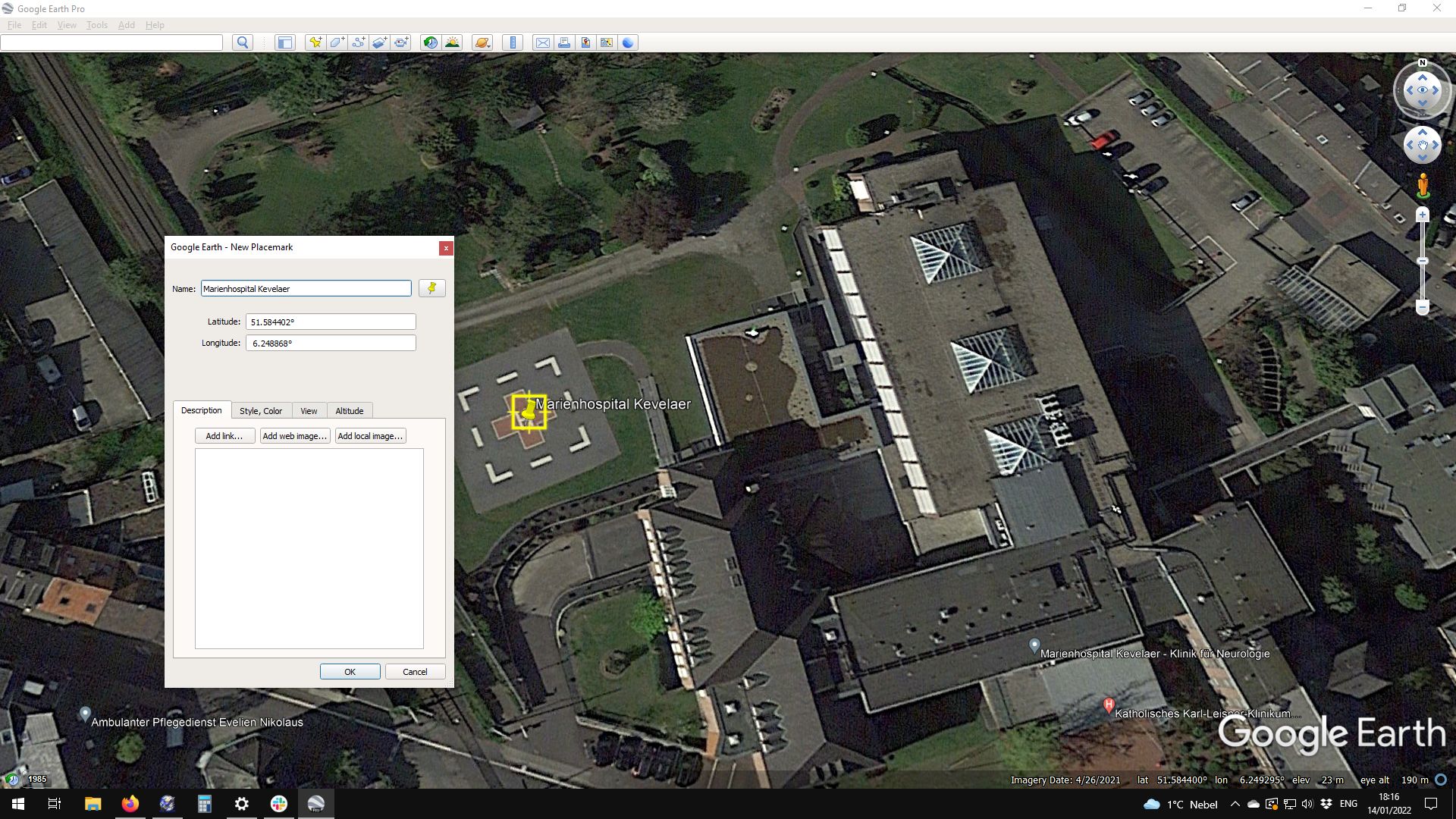Image resolution: width=1456 pixels, height=819 pixels.
Task: Click the Move joystick hand control
Action: click(1423, 145)
